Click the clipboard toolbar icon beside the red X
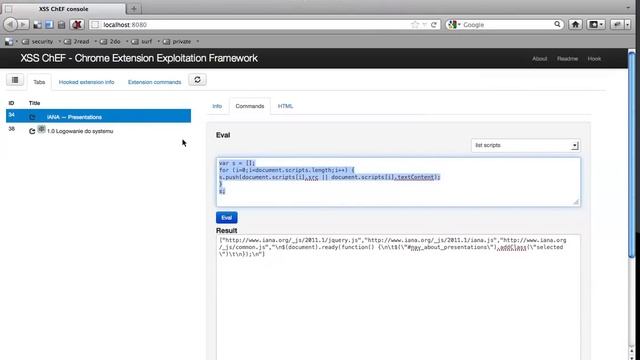The image size is (640, 360). tap(61, 25)
